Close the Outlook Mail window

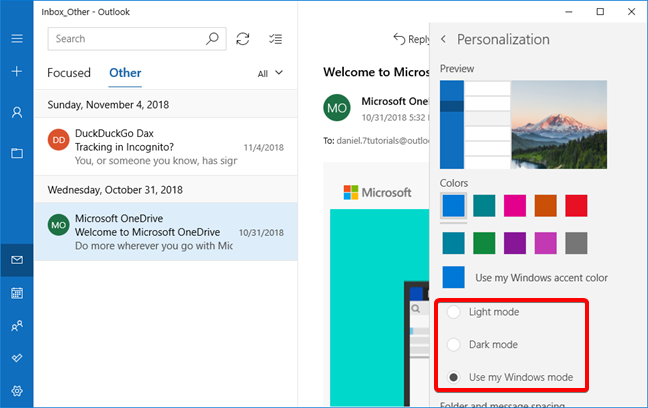631,12
